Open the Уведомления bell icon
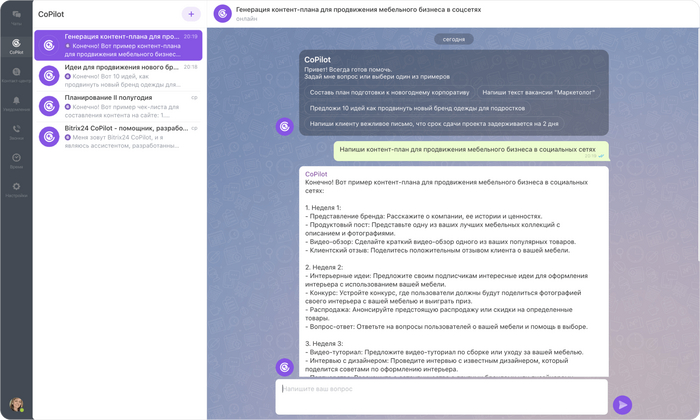The width and height of the screenshot is (700, 420). click(16, 103)
